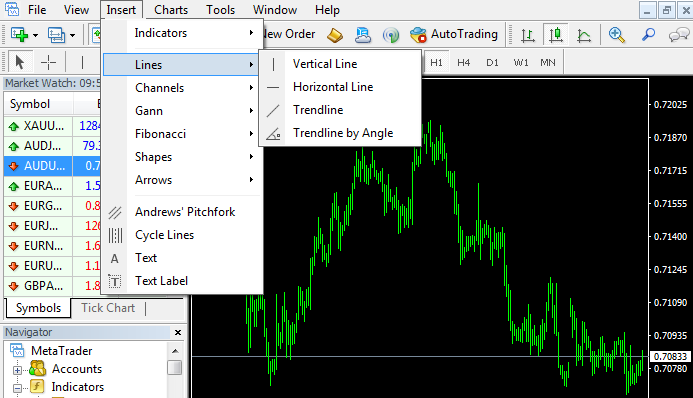Select the arrow cursor tool
The height and width of the screenshot is (398, 693).
(x=19, y=62)
